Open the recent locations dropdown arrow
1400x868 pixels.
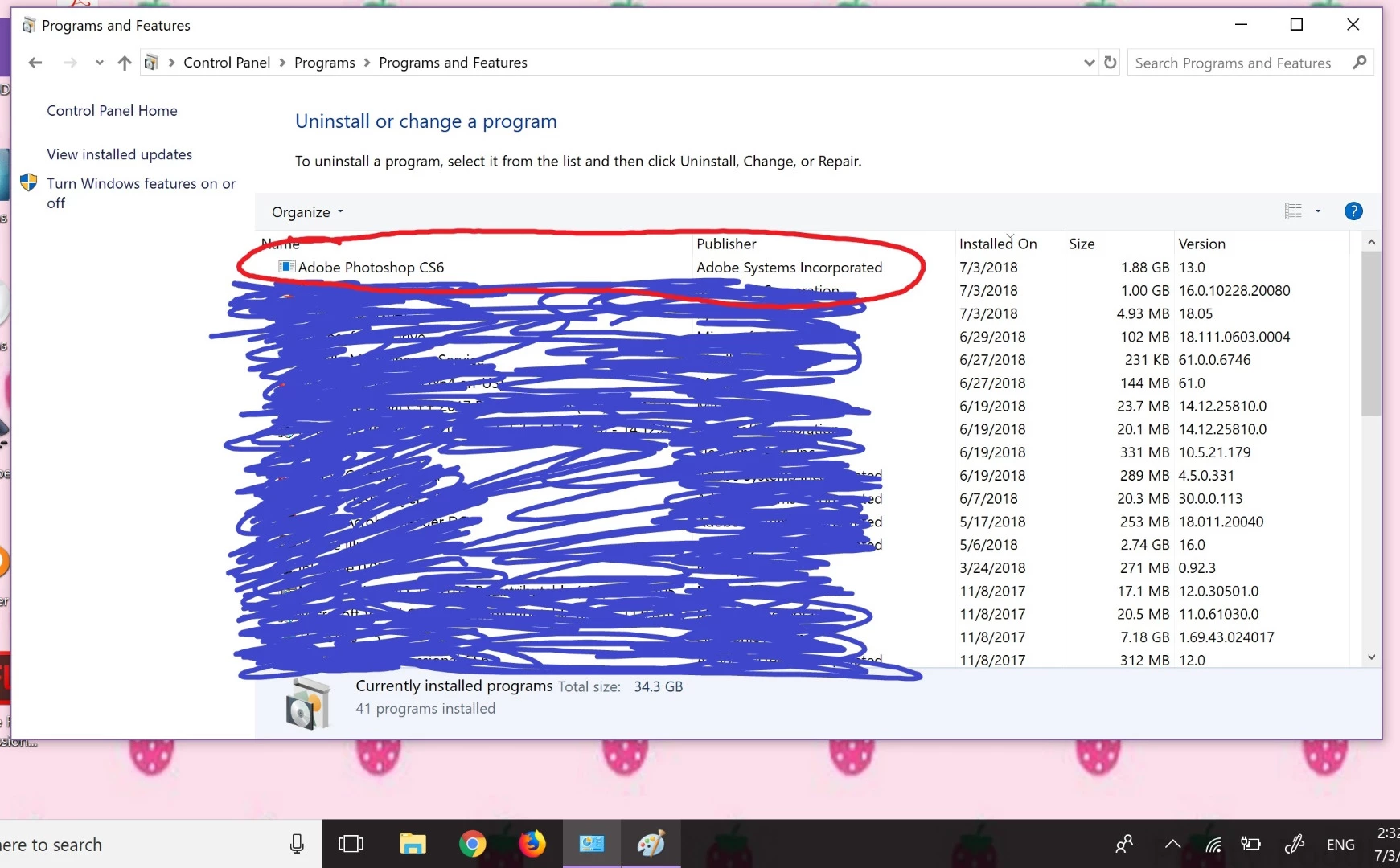pos(99,63)
